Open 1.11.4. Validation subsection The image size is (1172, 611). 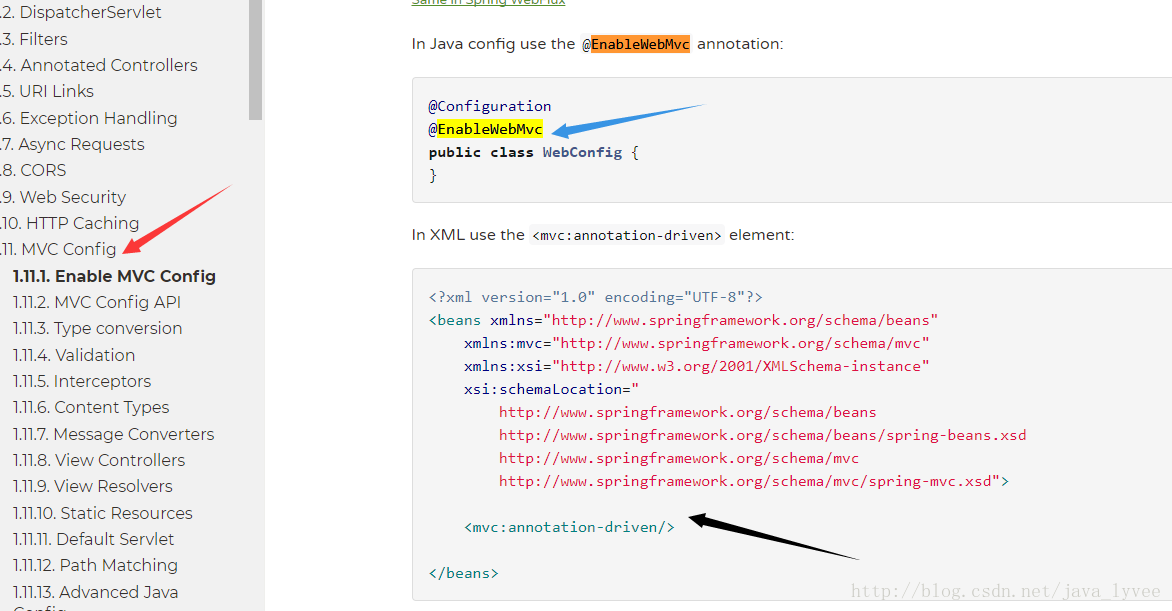point(74,355)
